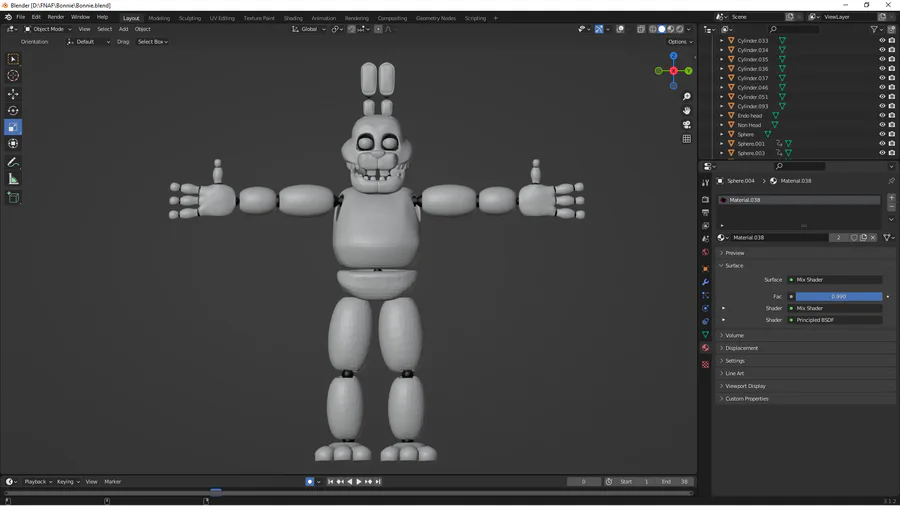900x506 pixels.
Task: Hide Endo head with its eye icon
Action: 882,115
